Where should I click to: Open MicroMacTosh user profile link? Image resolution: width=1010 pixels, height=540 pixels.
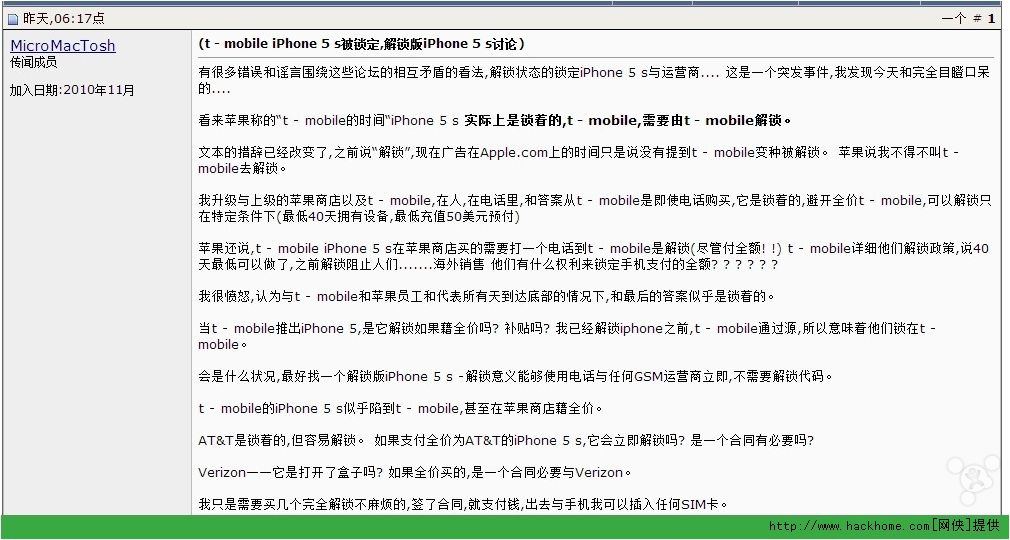coord(62,46)
